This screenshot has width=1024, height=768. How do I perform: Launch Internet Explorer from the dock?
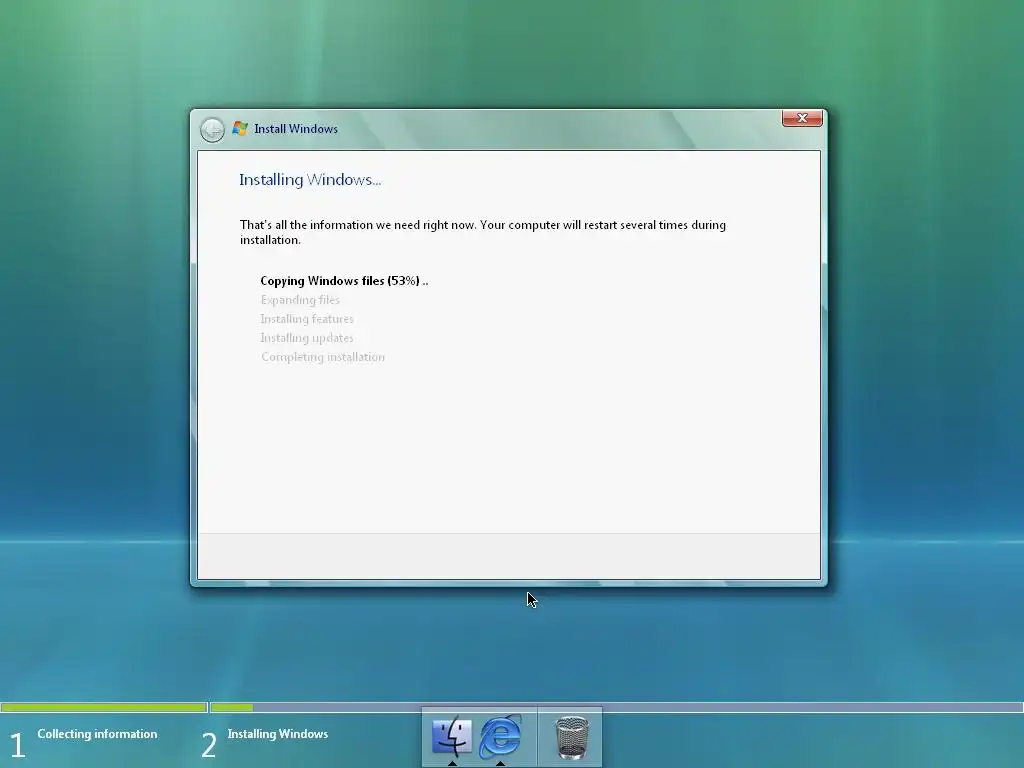[500, 737]
